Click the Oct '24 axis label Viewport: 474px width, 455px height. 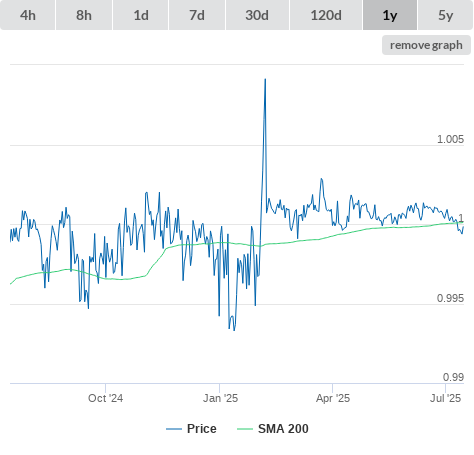click(x=105, y=398)
